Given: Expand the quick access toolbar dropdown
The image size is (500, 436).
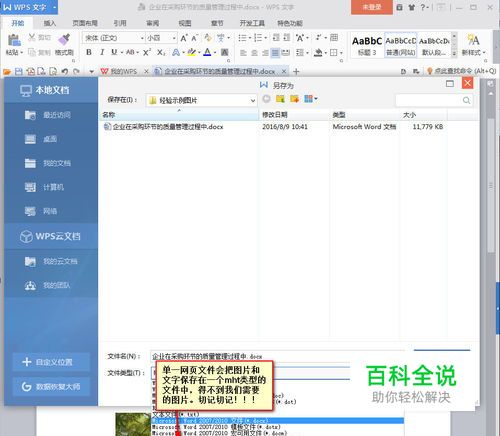Looking at the screenshot, I should point(91,72).
